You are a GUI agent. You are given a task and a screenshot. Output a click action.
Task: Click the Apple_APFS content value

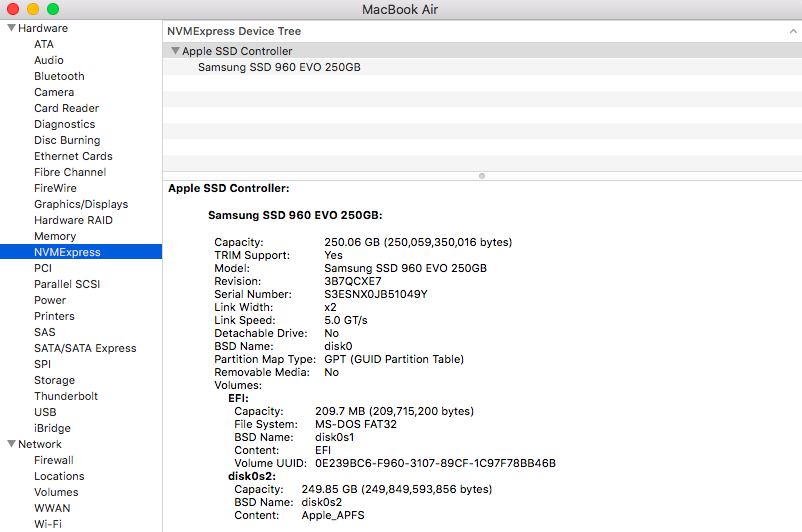(333, 515)
